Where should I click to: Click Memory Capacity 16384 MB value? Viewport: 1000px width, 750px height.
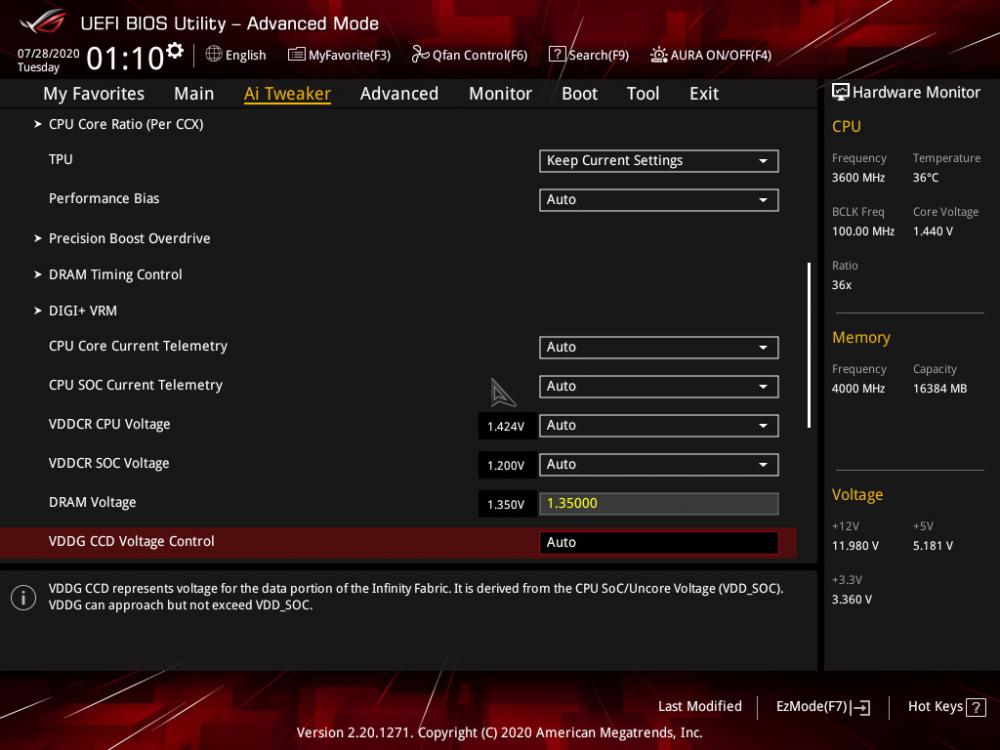[940, 388]
